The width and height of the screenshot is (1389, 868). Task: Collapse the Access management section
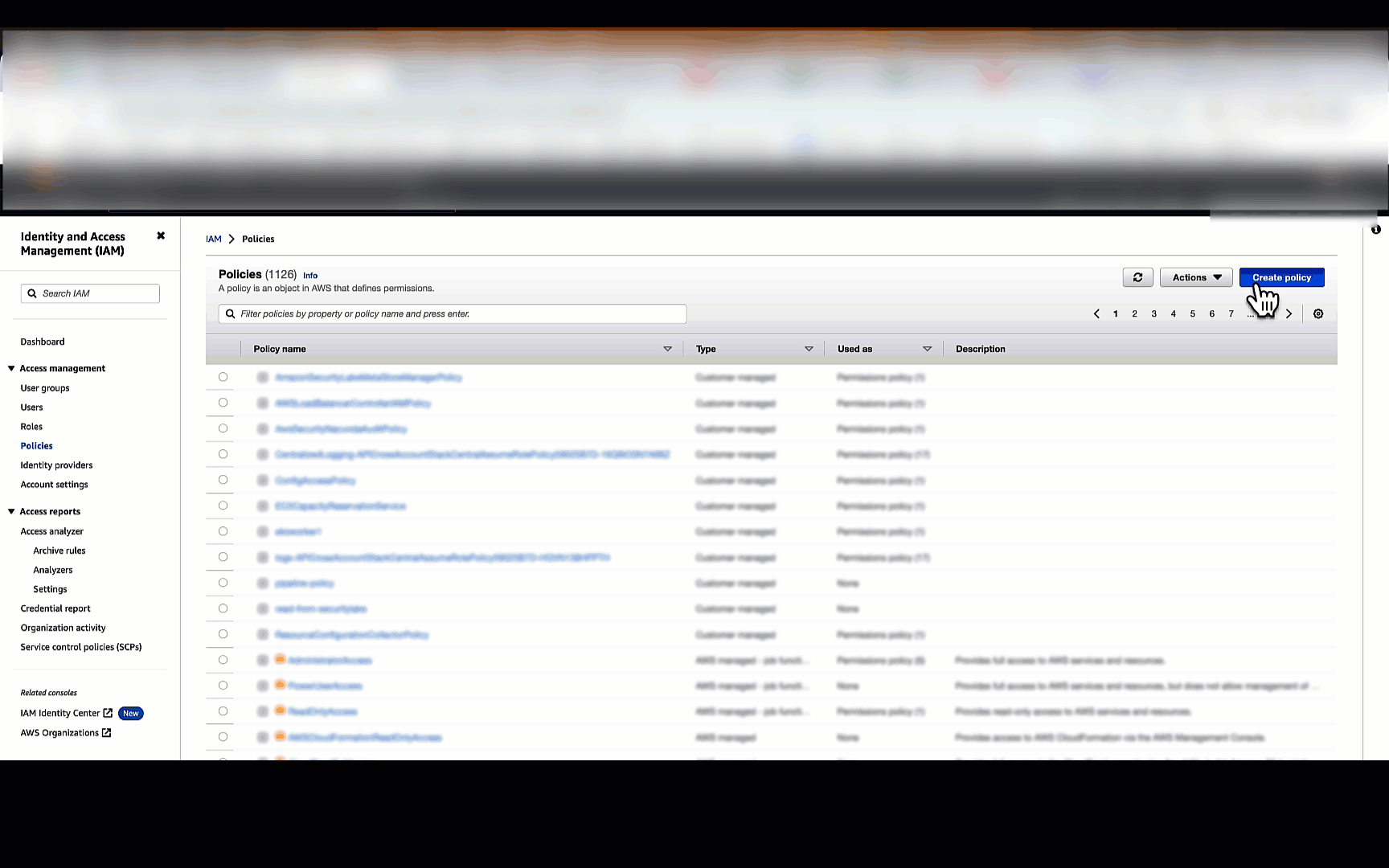point(11,368)
